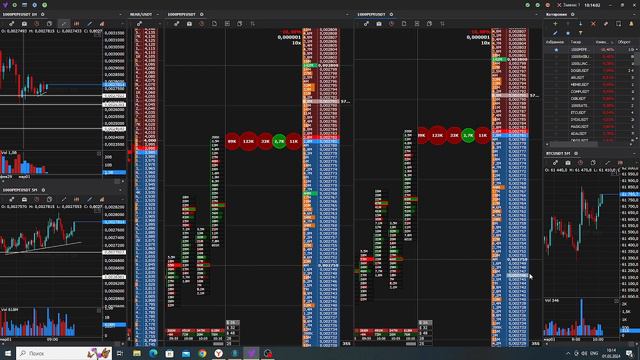Open Chrome from taskbar
Viewport: 640px width, 360px height.
pos(202,353)
